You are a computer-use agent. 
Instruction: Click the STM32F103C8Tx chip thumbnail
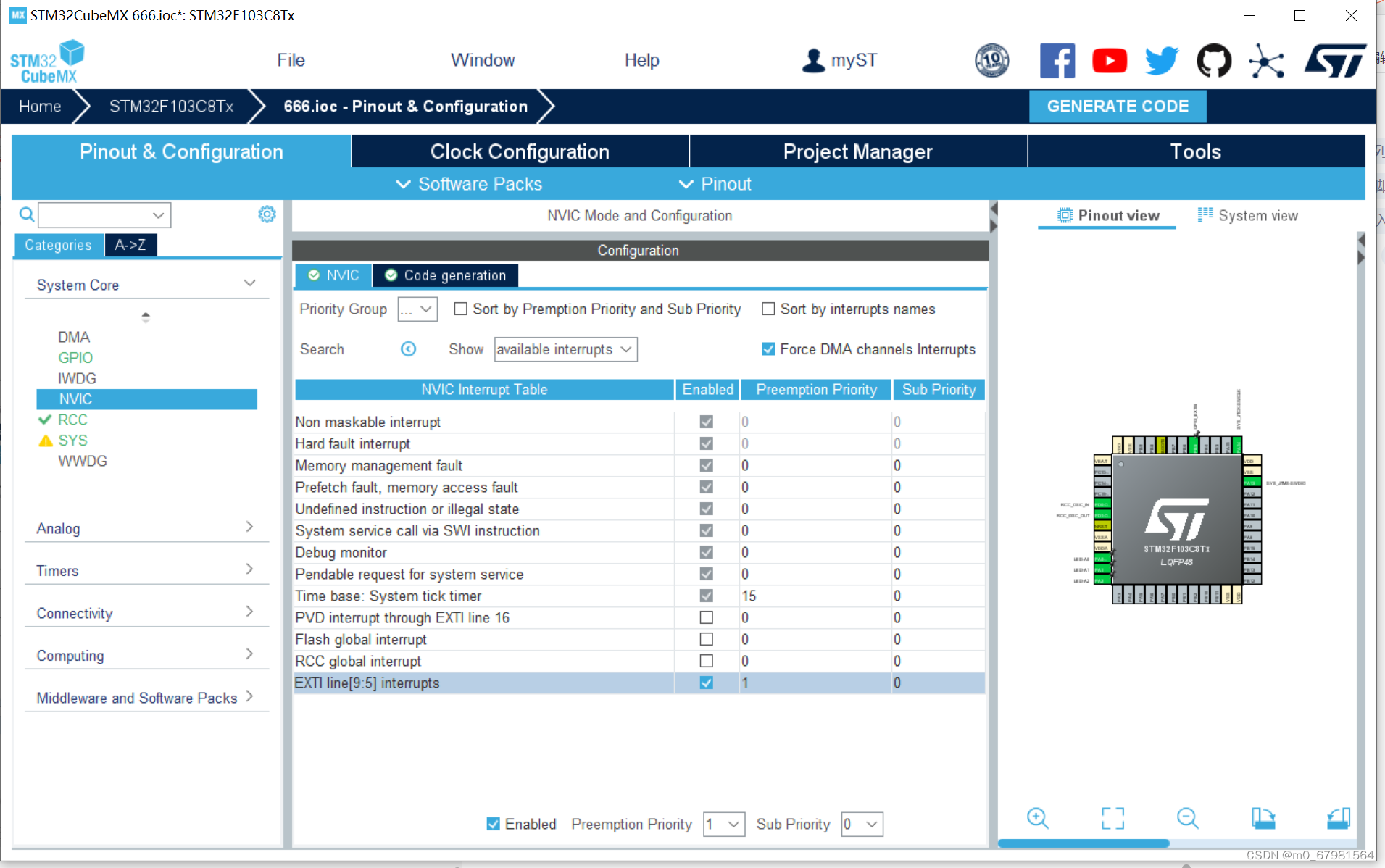point(1177,520)
